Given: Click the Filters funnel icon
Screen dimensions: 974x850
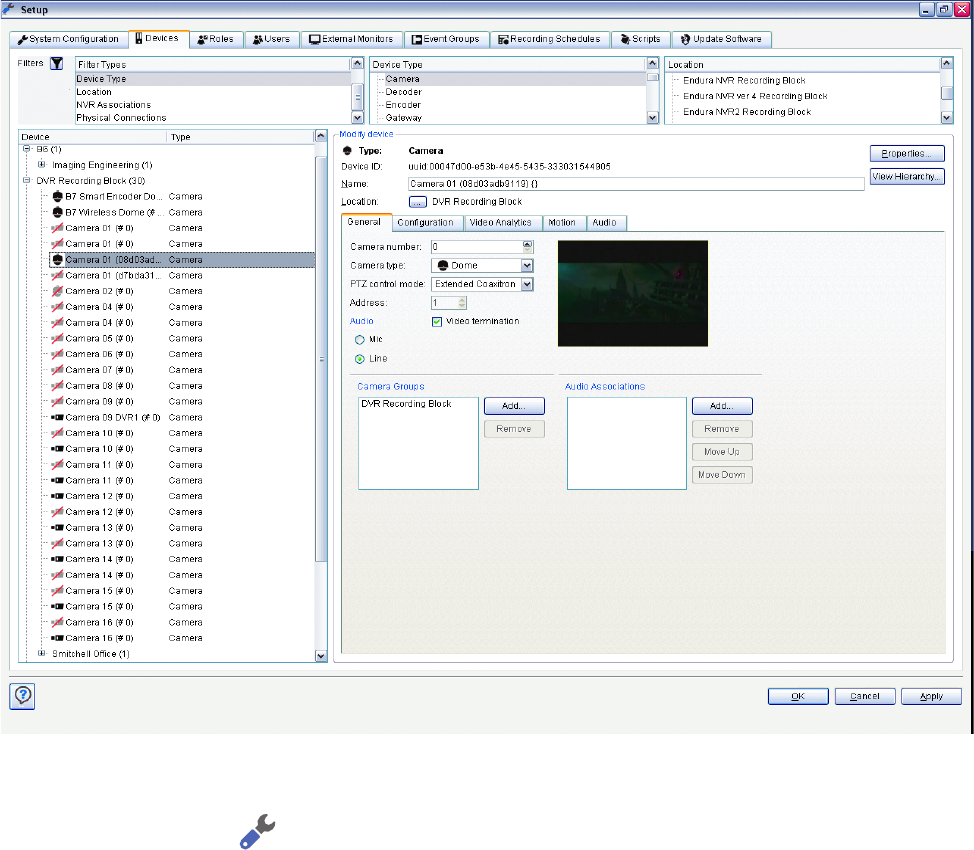Looking at the screenshot, I should pos(57,63).
